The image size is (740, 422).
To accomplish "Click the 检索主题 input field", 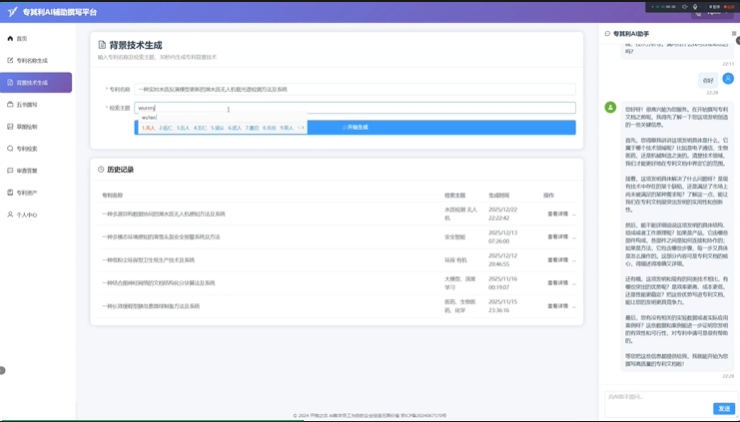I will 355,108.
